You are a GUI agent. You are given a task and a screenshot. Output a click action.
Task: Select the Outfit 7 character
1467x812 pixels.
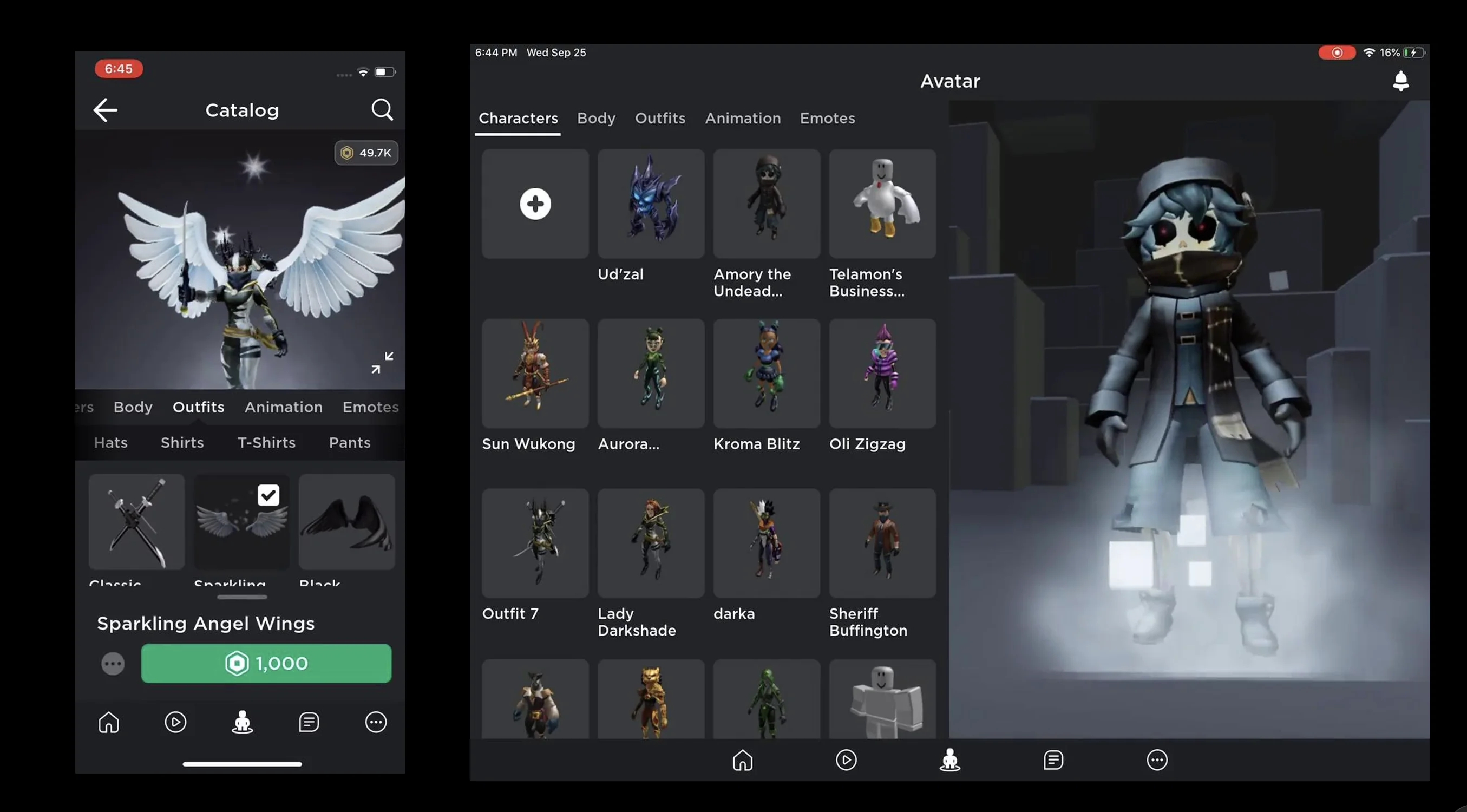(535, 542)
